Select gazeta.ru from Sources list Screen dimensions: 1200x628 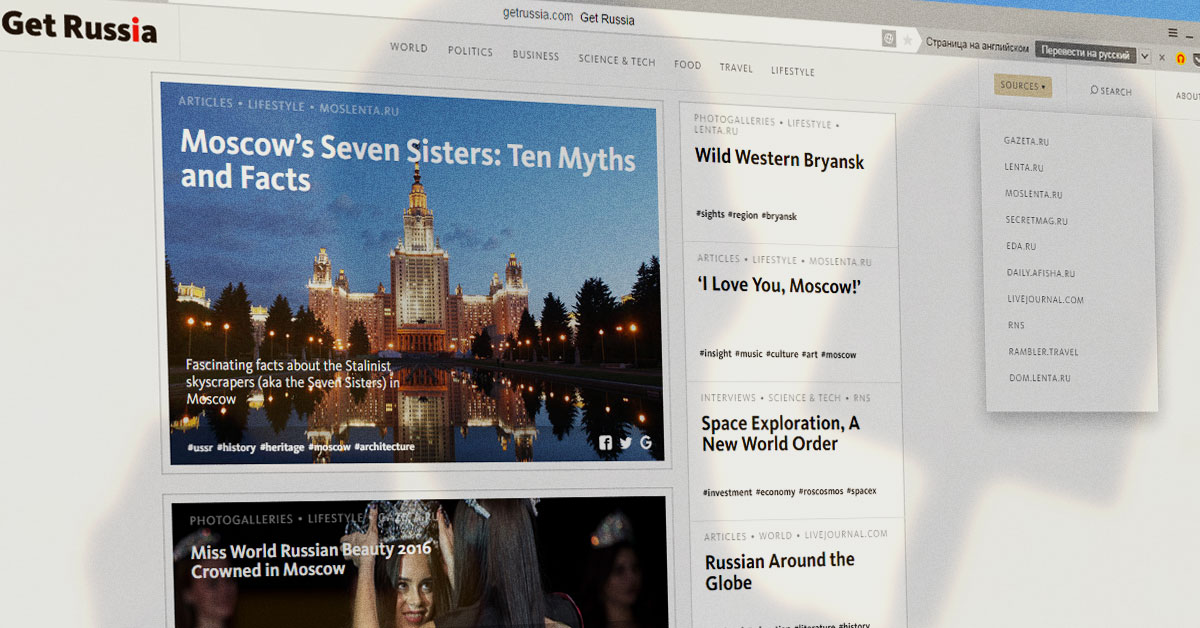[x=1026, y=141]
